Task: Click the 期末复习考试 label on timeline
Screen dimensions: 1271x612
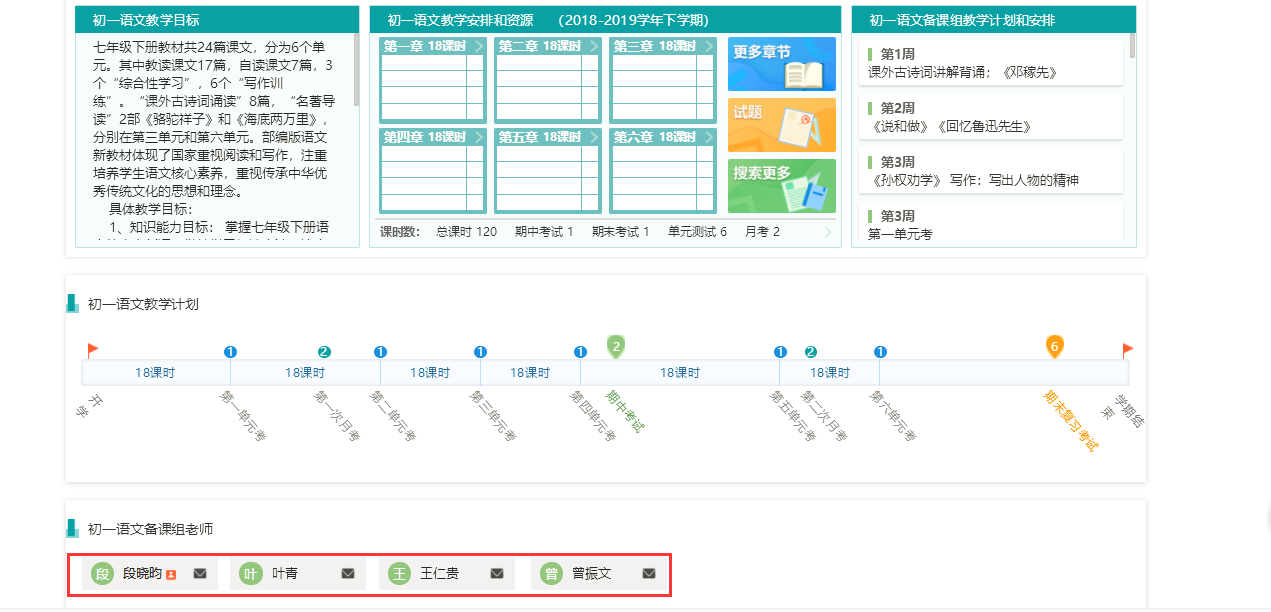Action: click(x=1071, y=421)
